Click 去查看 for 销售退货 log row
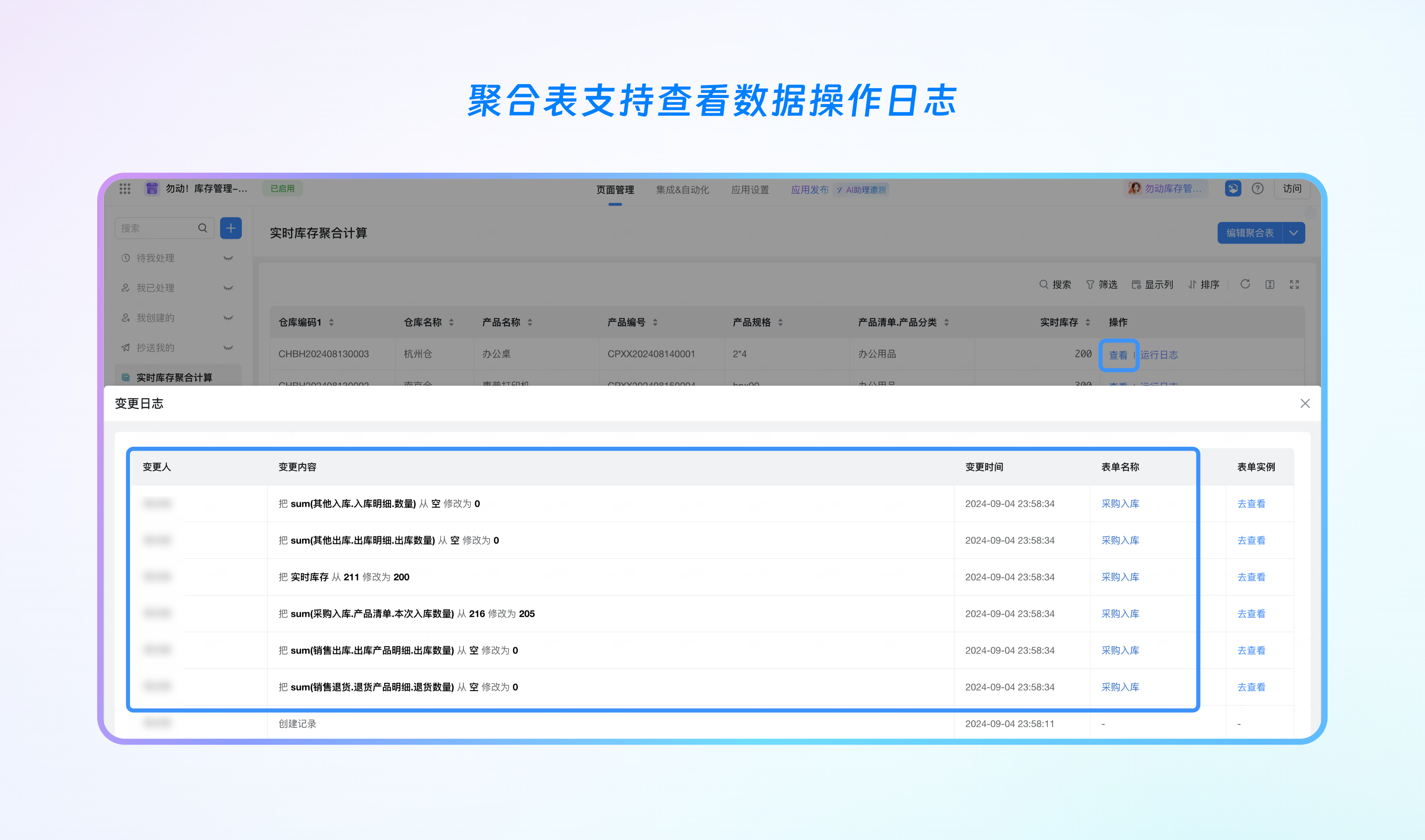 (x=1251, y=687)
